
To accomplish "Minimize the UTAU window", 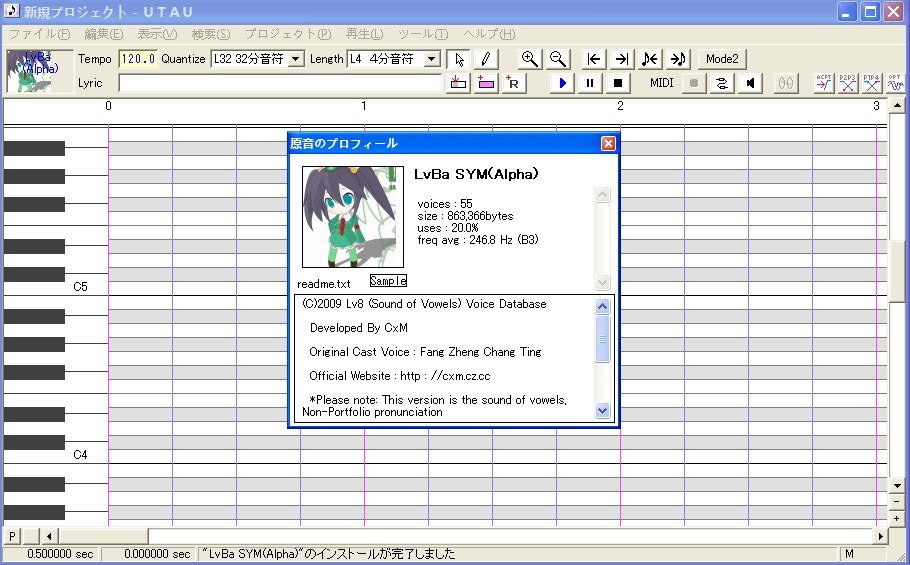I will (847, 12).
